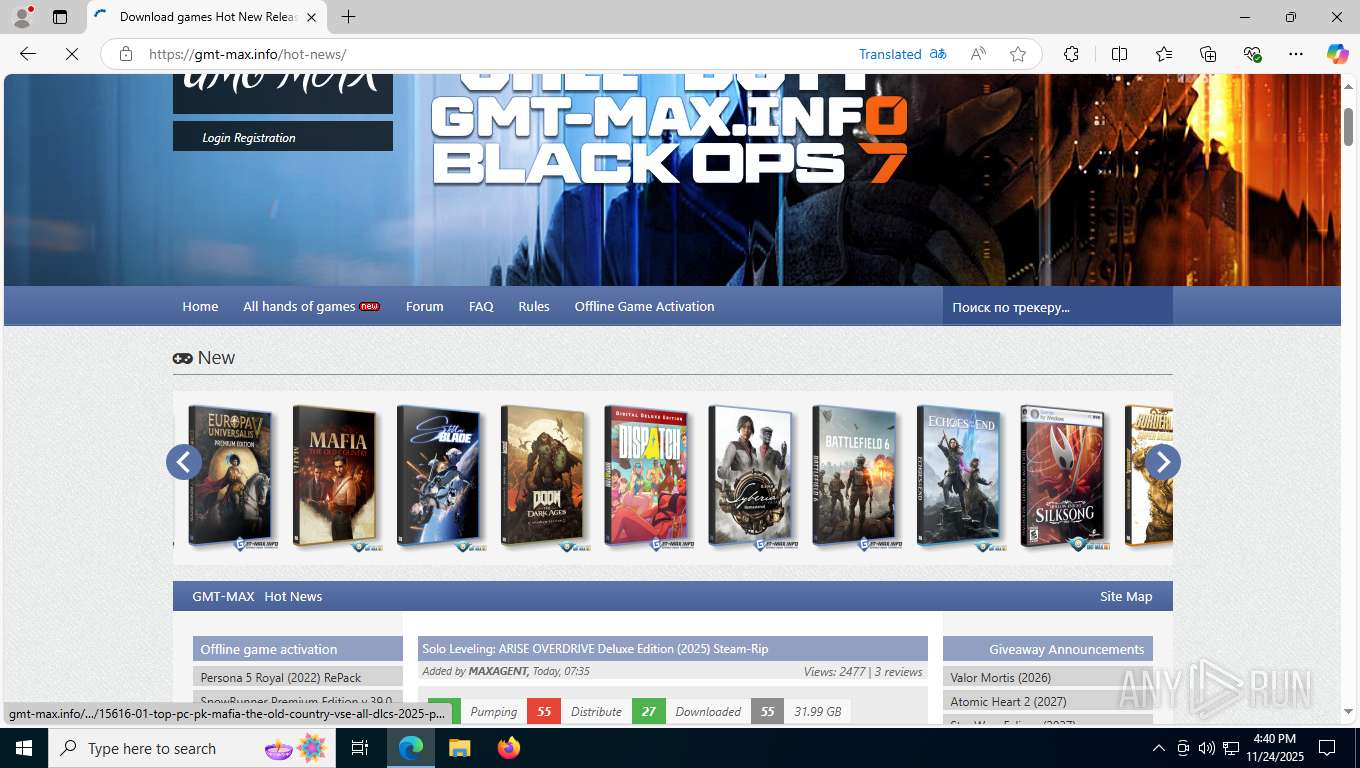Toggle split screen view

coord(1120,54)
